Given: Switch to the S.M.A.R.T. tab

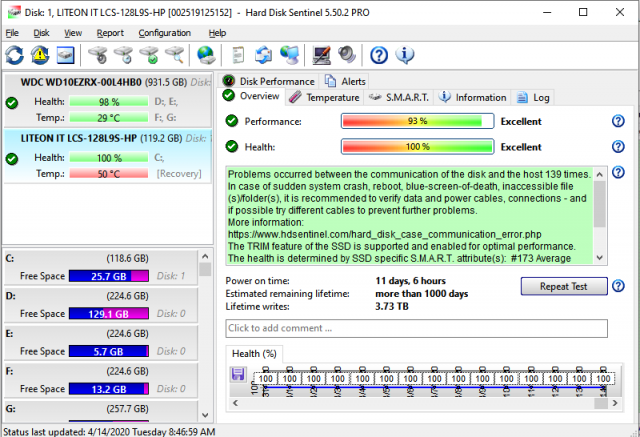Looking at the screenshot, I should [398, 97].
